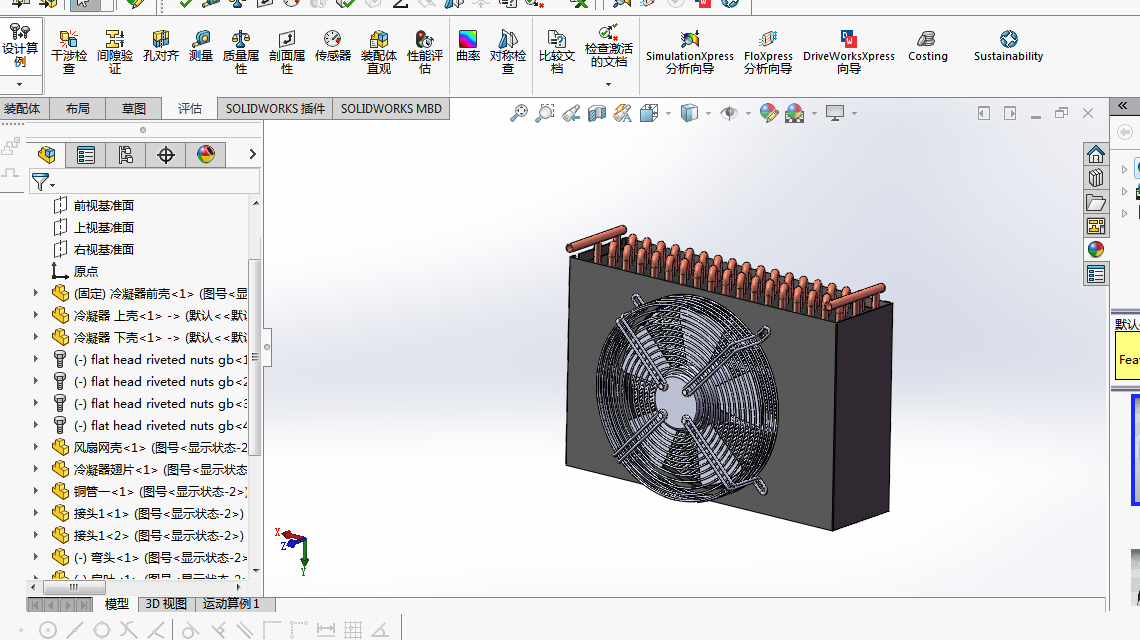Click Zoom to Area magnifier icon
1140x640 pixels.
545,113
